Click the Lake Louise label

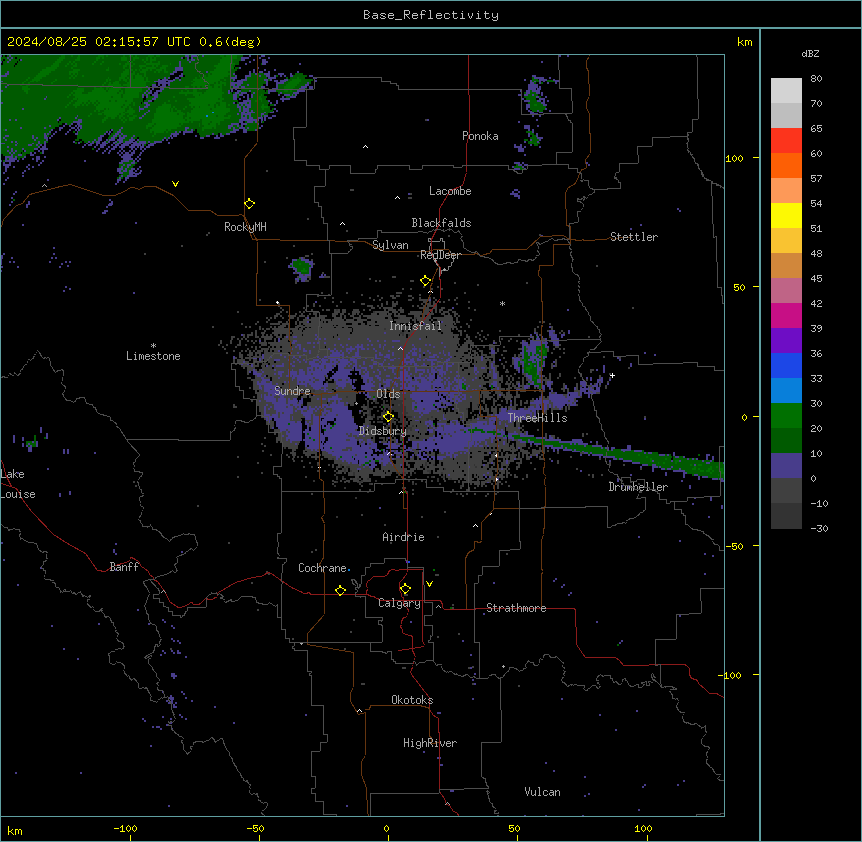(18, 484)
